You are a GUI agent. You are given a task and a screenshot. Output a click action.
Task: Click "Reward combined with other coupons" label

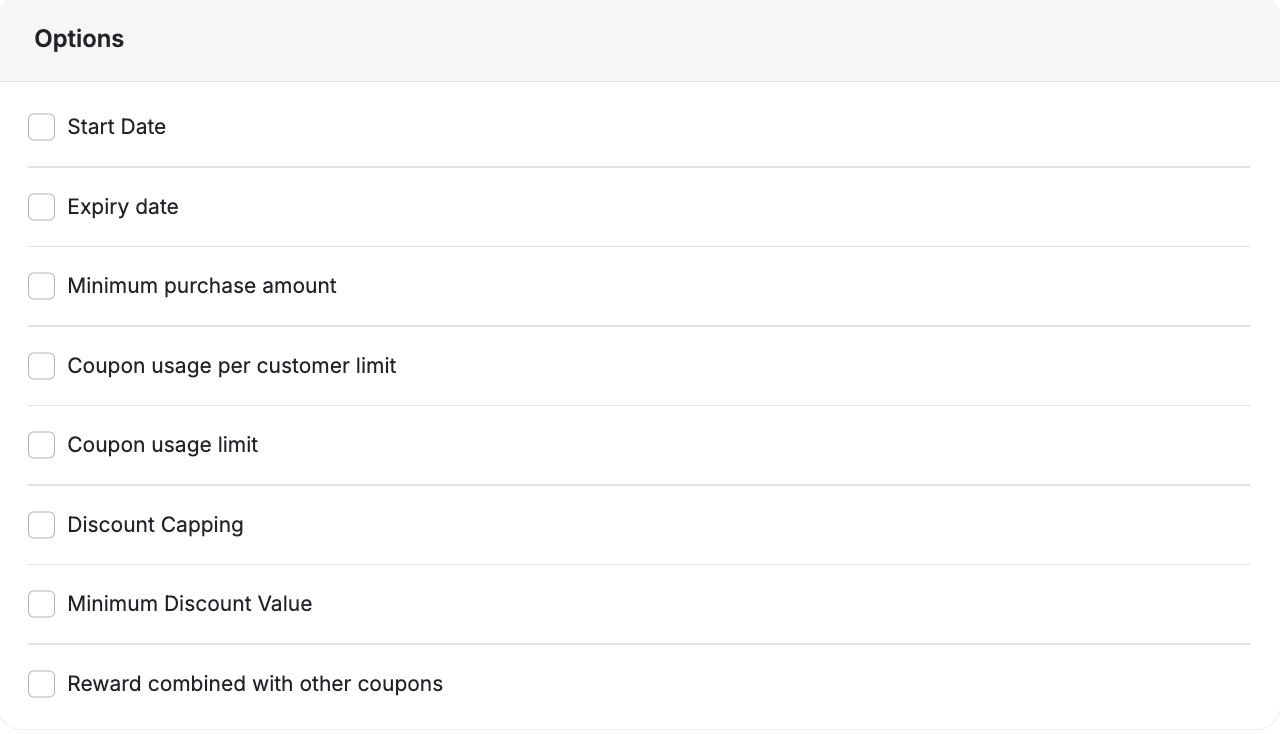[255, 684]
